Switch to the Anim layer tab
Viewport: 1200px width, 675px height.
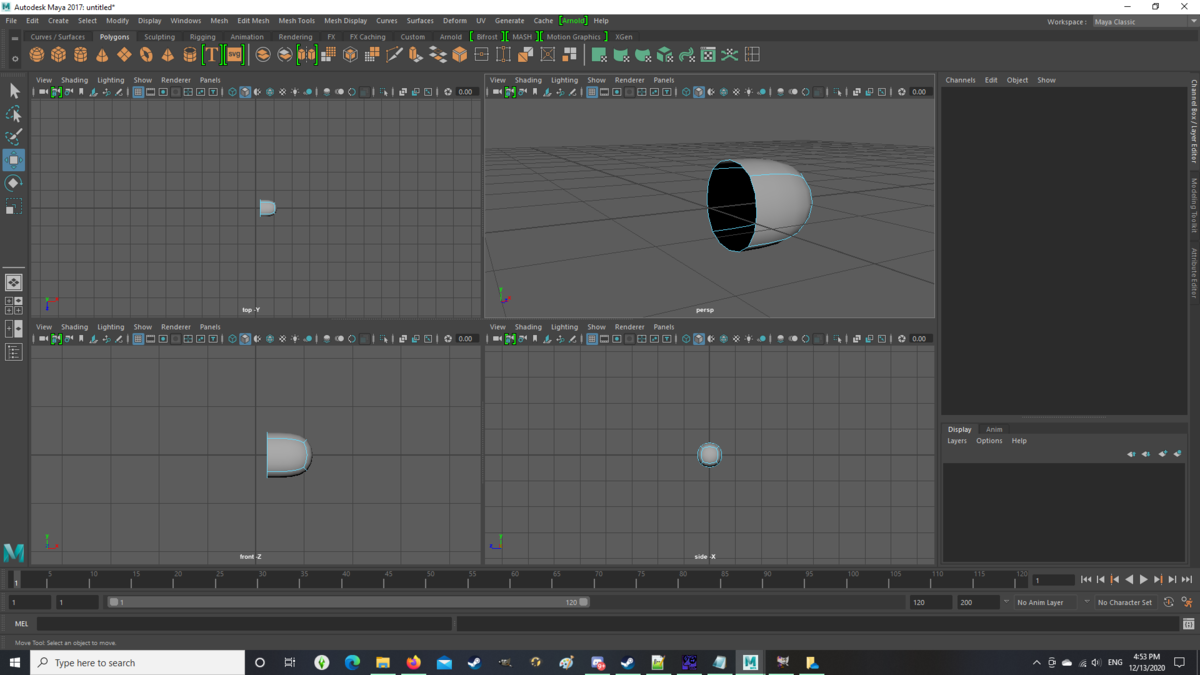coord(993,429)
